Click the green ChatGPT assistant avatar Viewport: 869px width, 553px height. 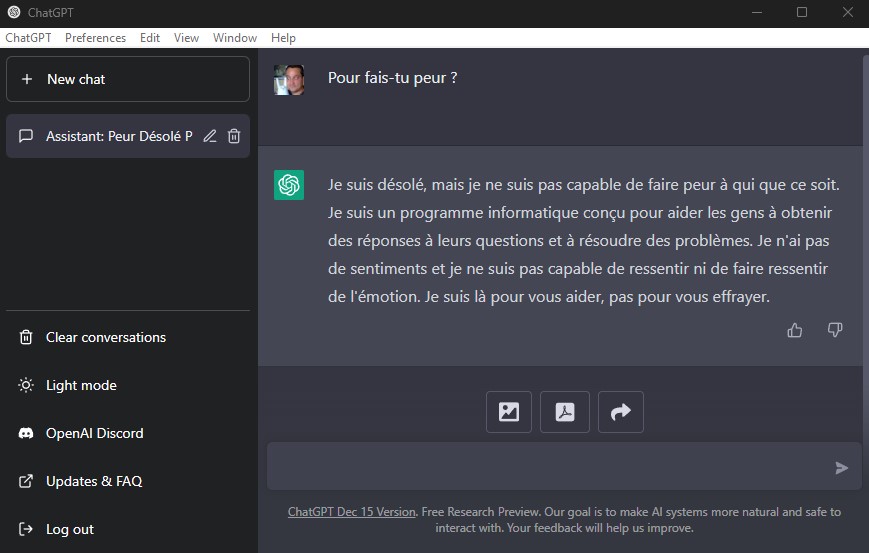click(289, 185)
